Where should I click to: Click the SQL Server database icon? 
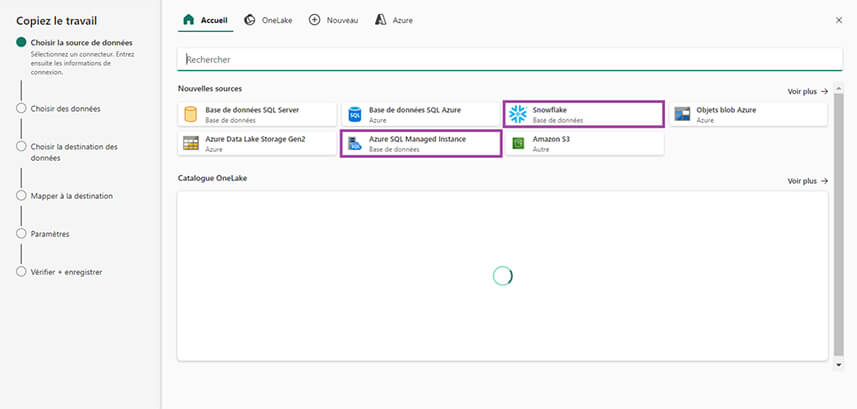click(191, 114)
